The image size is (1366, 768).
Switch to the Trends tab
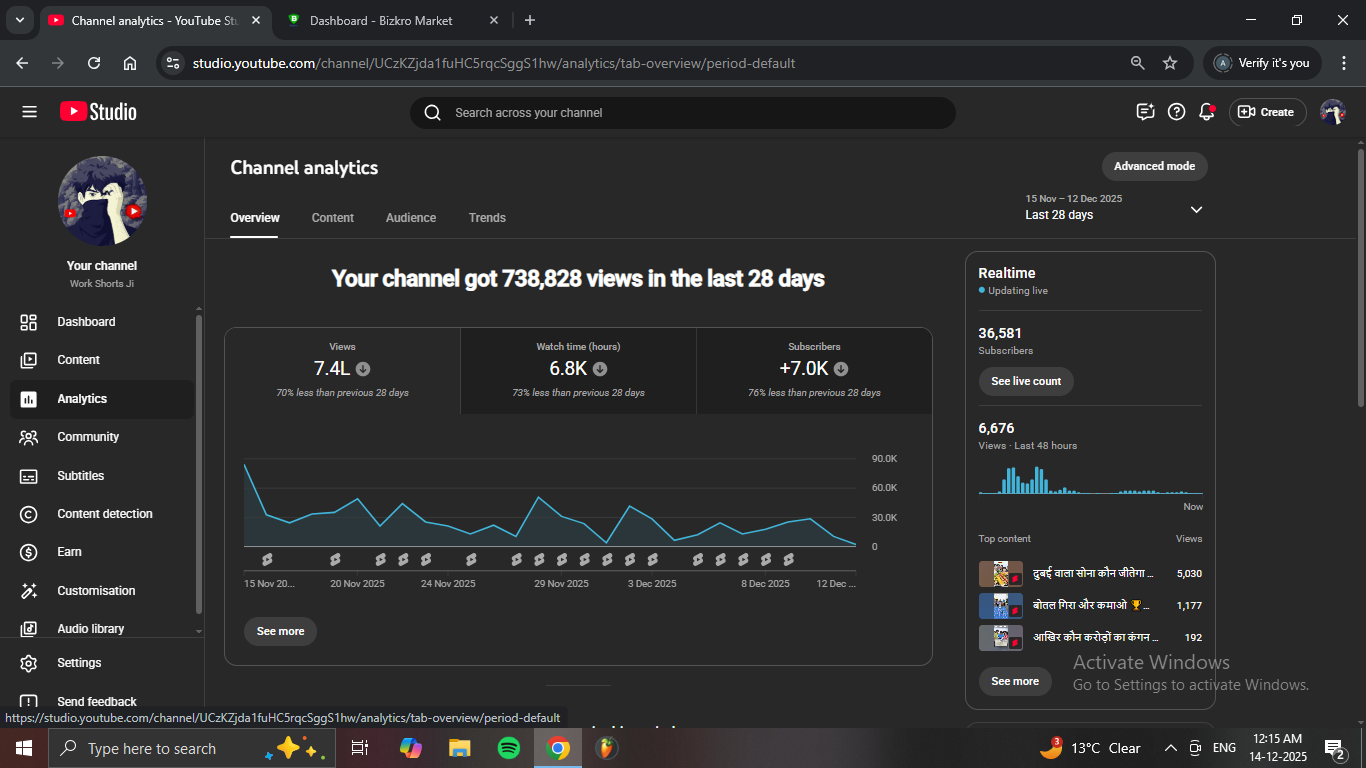coord(487,218)
